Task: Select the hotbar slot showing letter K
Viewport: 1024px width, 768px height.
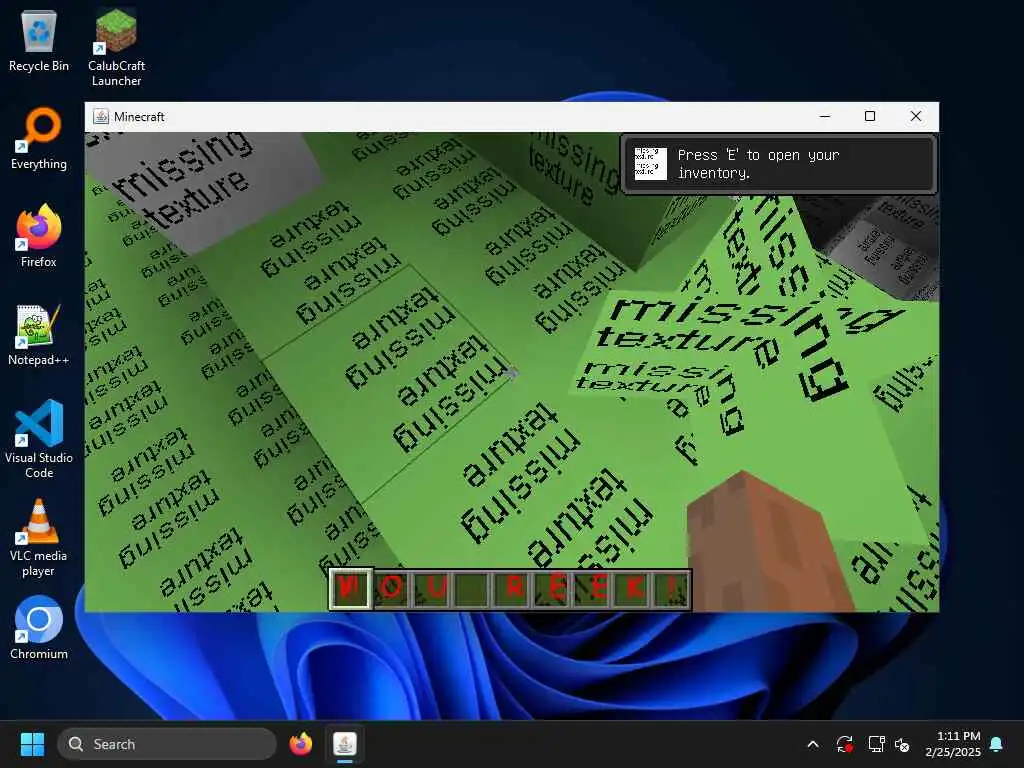Action: point(631,589)
